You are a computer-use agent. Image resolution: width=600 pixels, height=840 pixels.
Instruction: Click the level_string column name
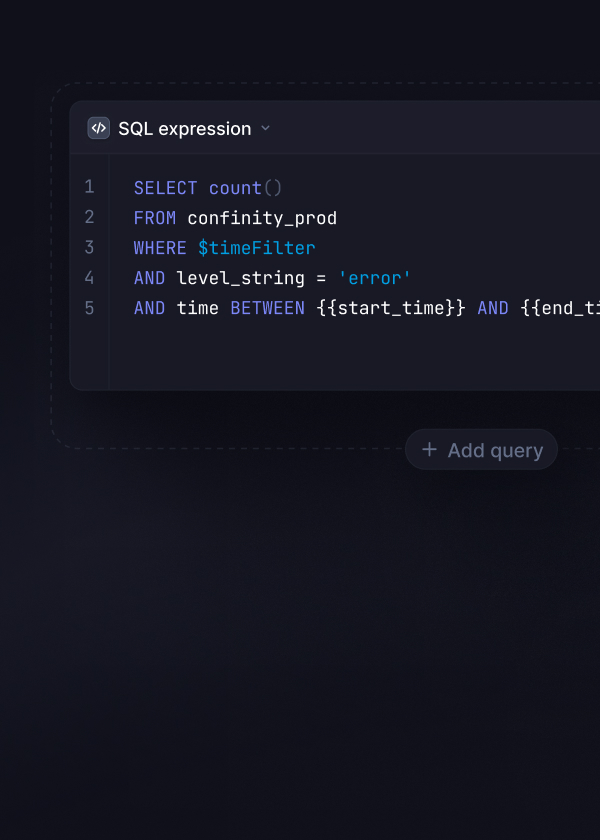pyautogui.click(x=240, y=278)
